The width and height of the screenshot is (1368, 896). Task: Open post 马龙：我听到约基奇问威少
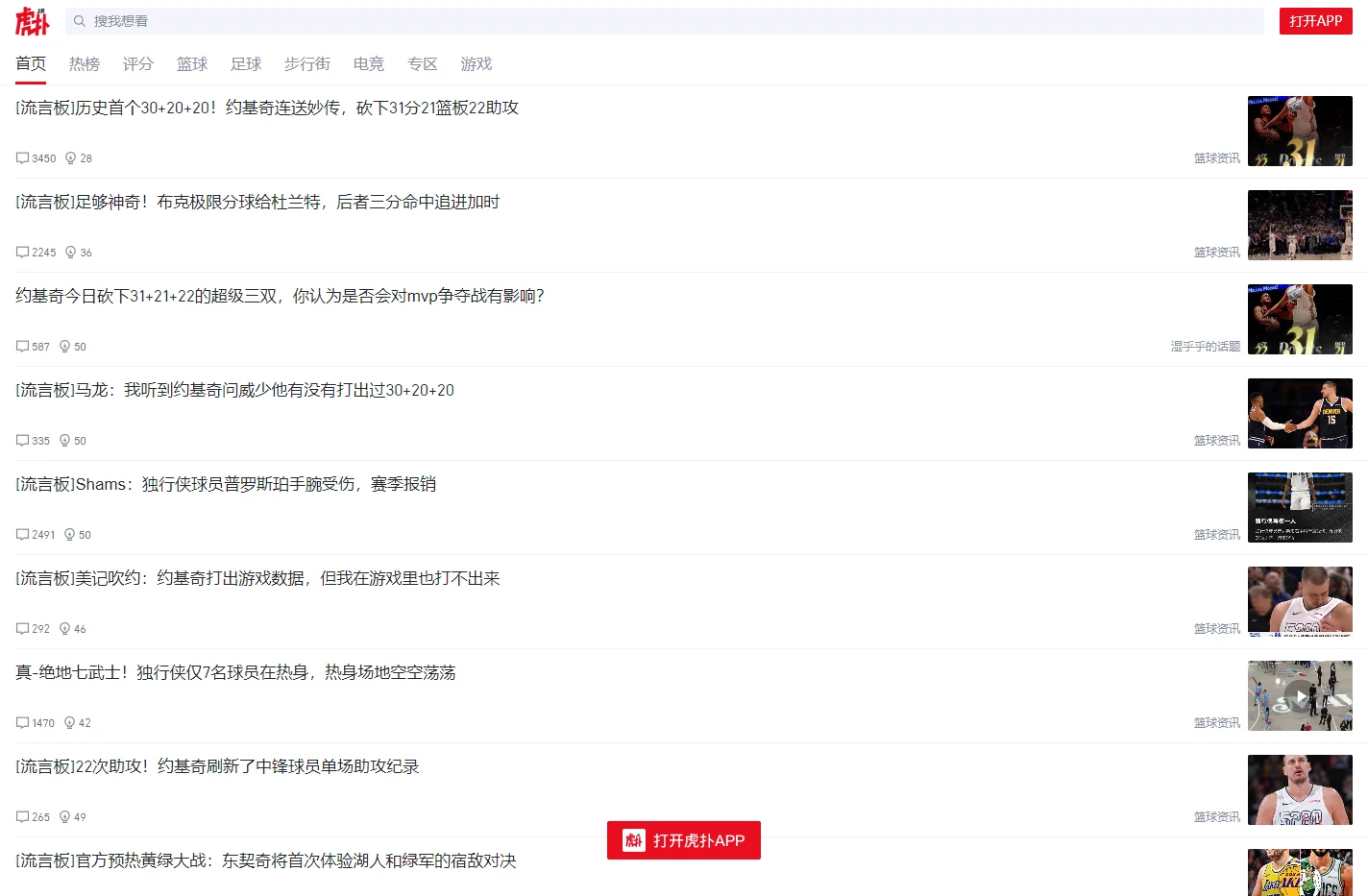click(234, 390)
